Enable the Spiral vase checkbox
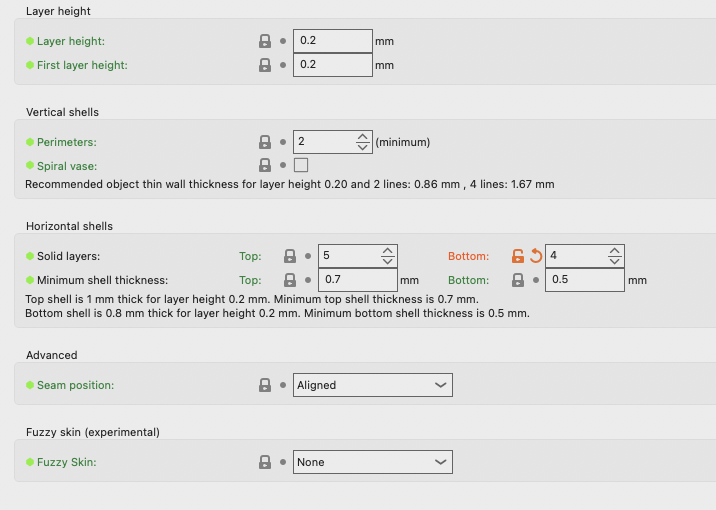The height and width of the screenshot is (510, 716). coord(301,165)
